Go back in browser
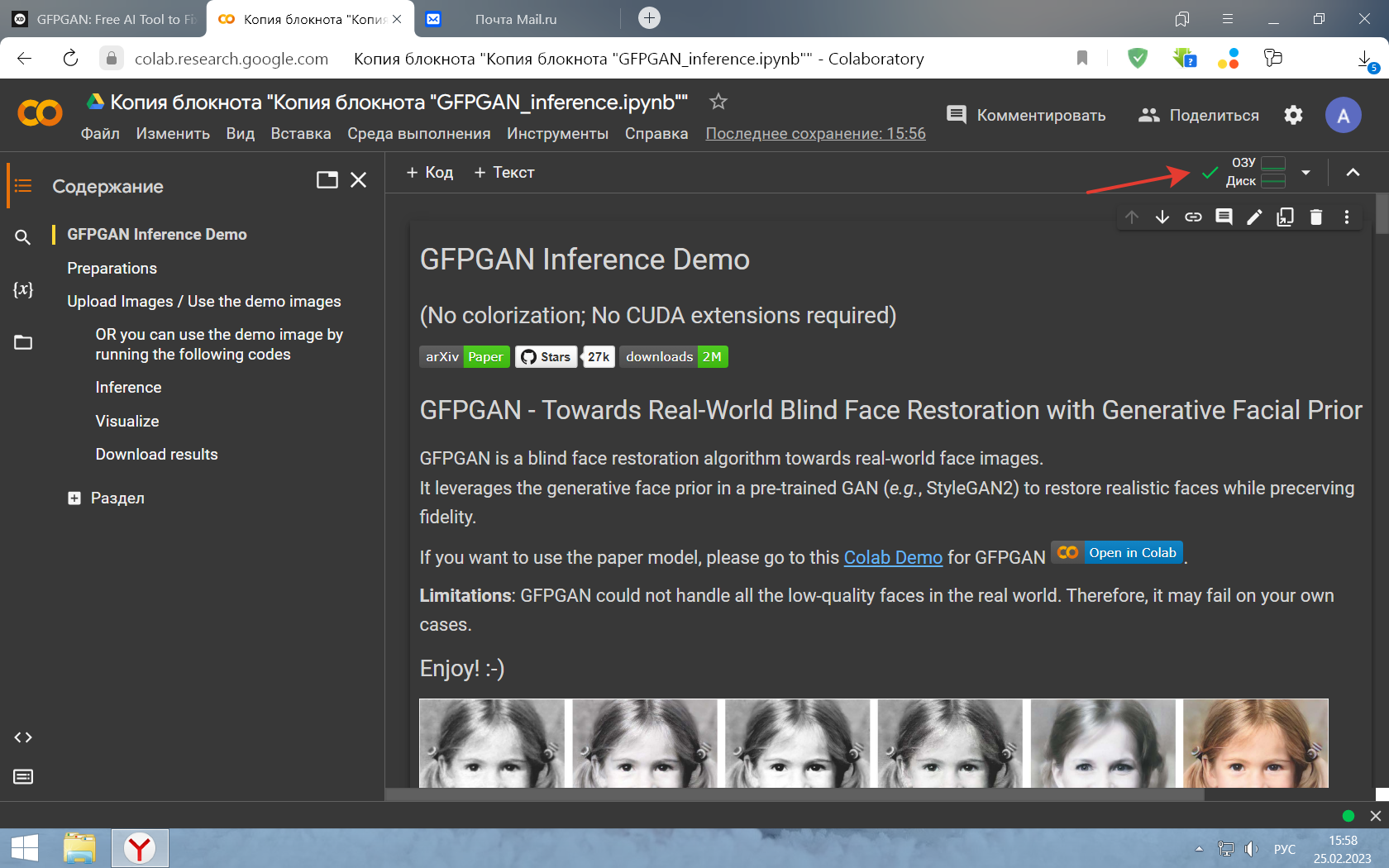This screenshot has width=1389, height=868. click(24, 58)
